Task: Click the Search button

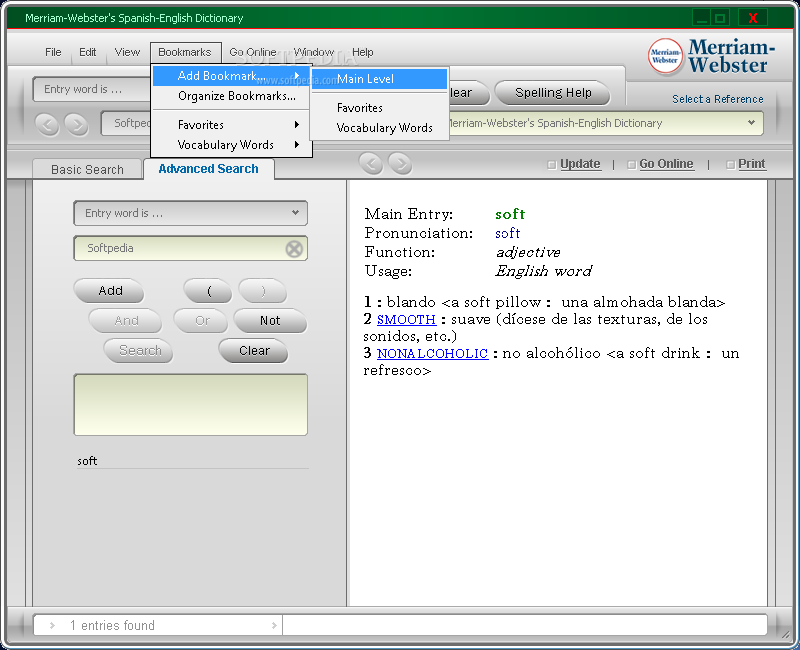Action: (139, 351)
